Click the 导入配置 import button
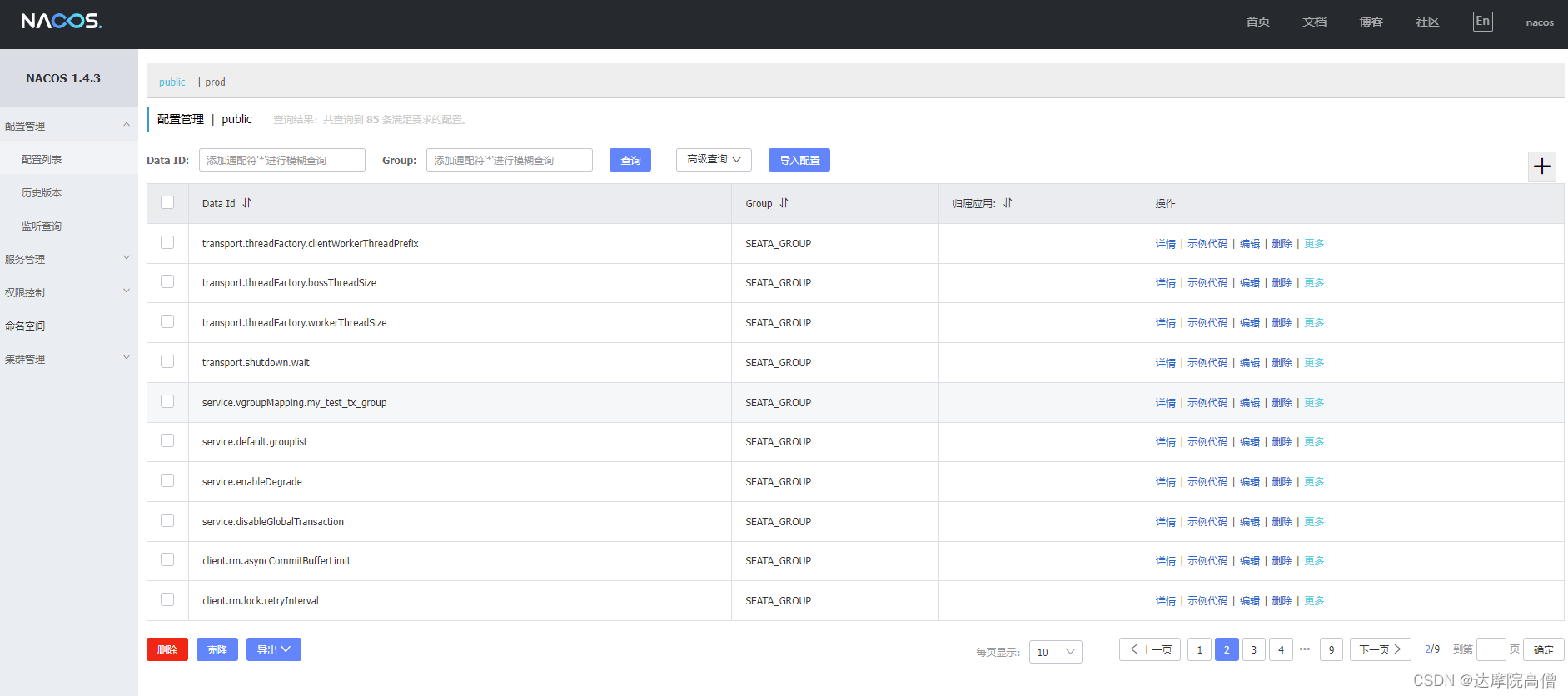Viewport: 1568px width, 696px height. tap(799, 160)
